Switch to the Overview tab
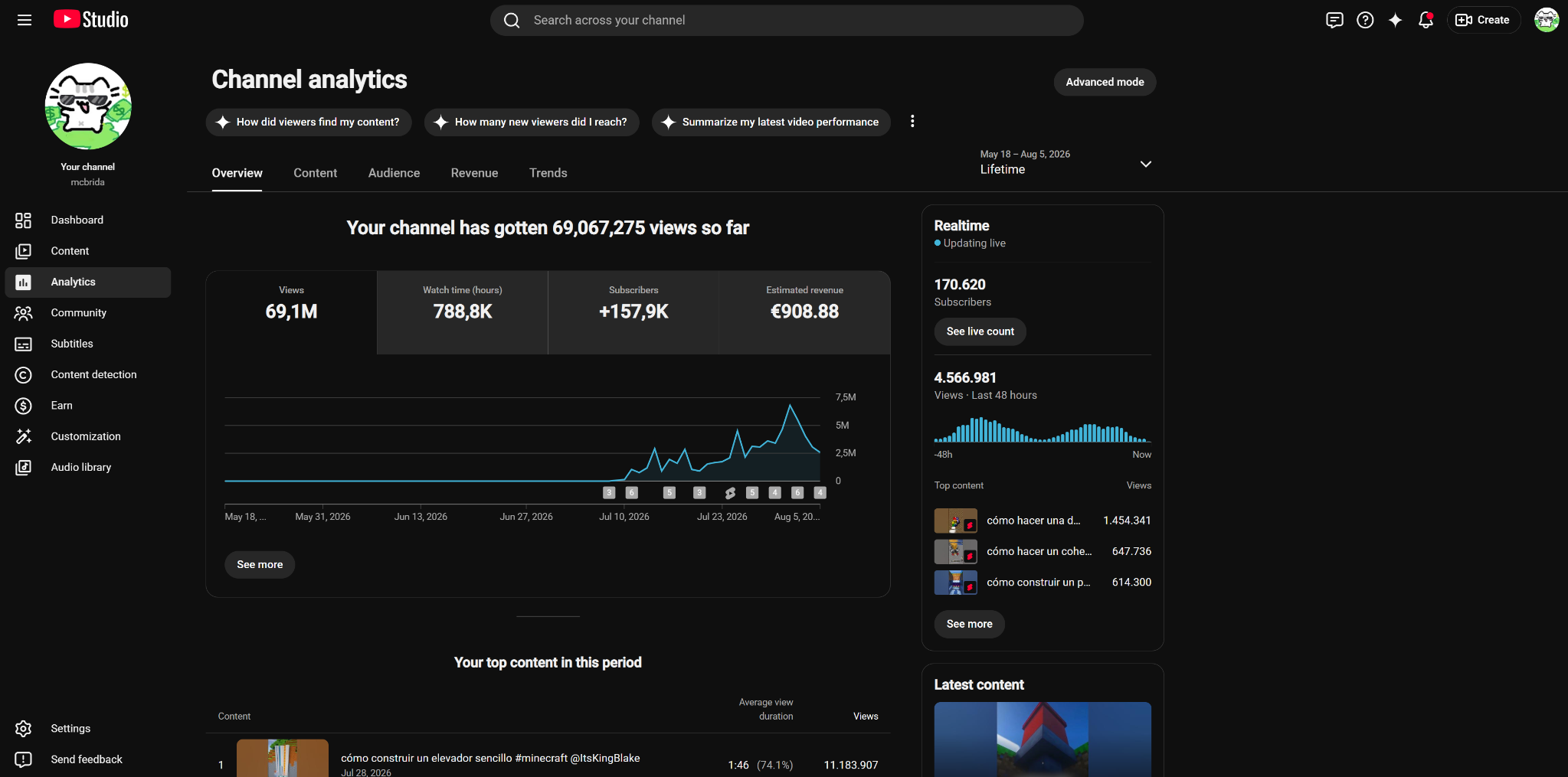 point(237,173)
